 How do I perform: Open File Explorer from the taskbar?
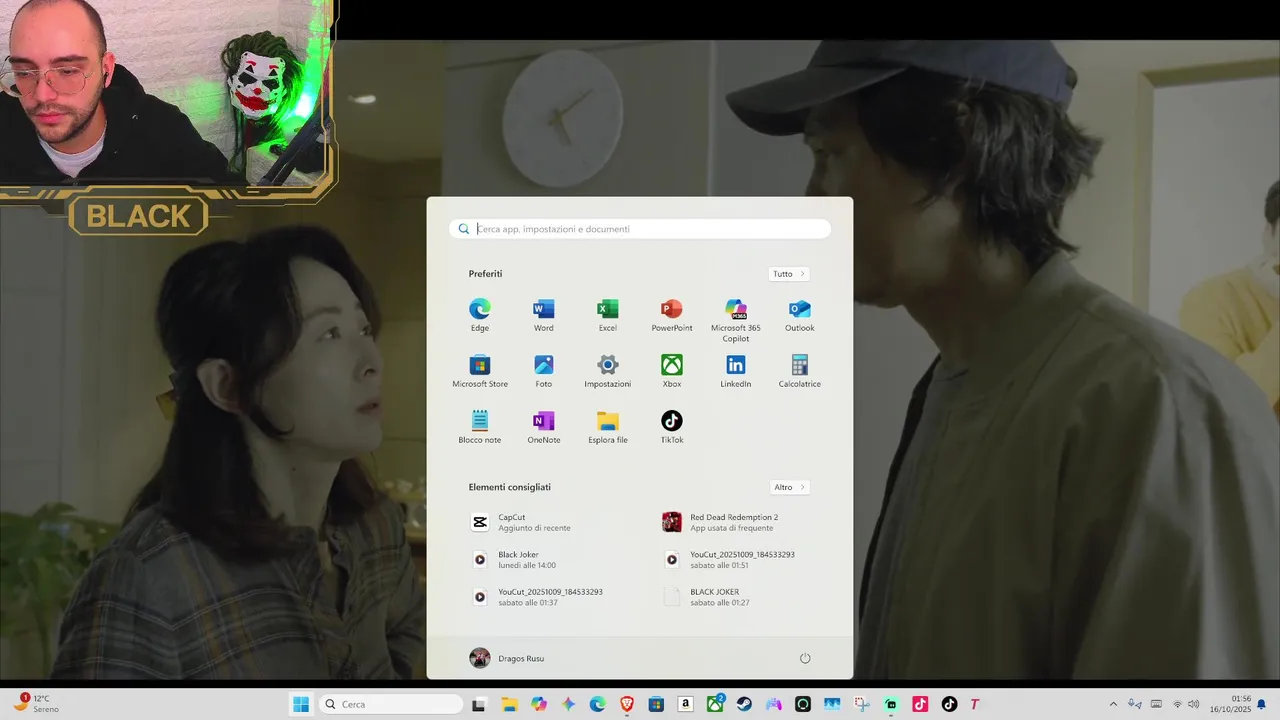tap(509, 704)
